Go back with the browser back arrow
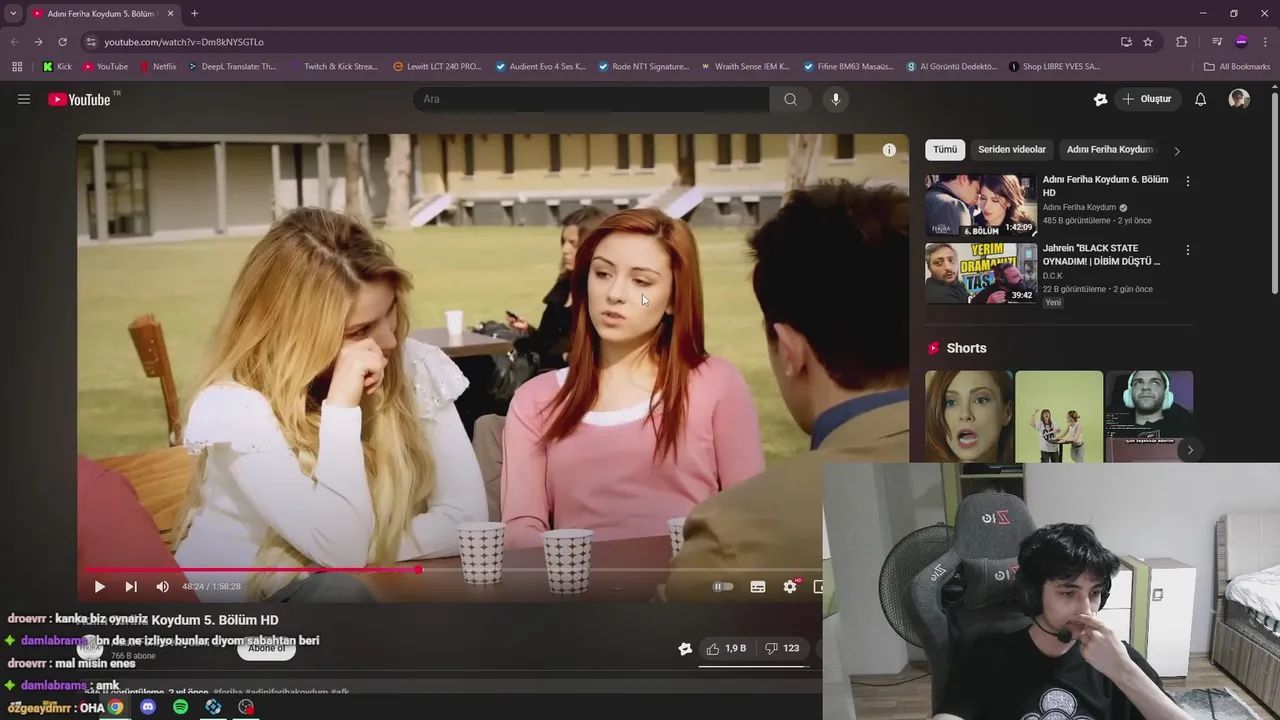Viewport: 1280px width, 720px height. (x=14, y=42)
